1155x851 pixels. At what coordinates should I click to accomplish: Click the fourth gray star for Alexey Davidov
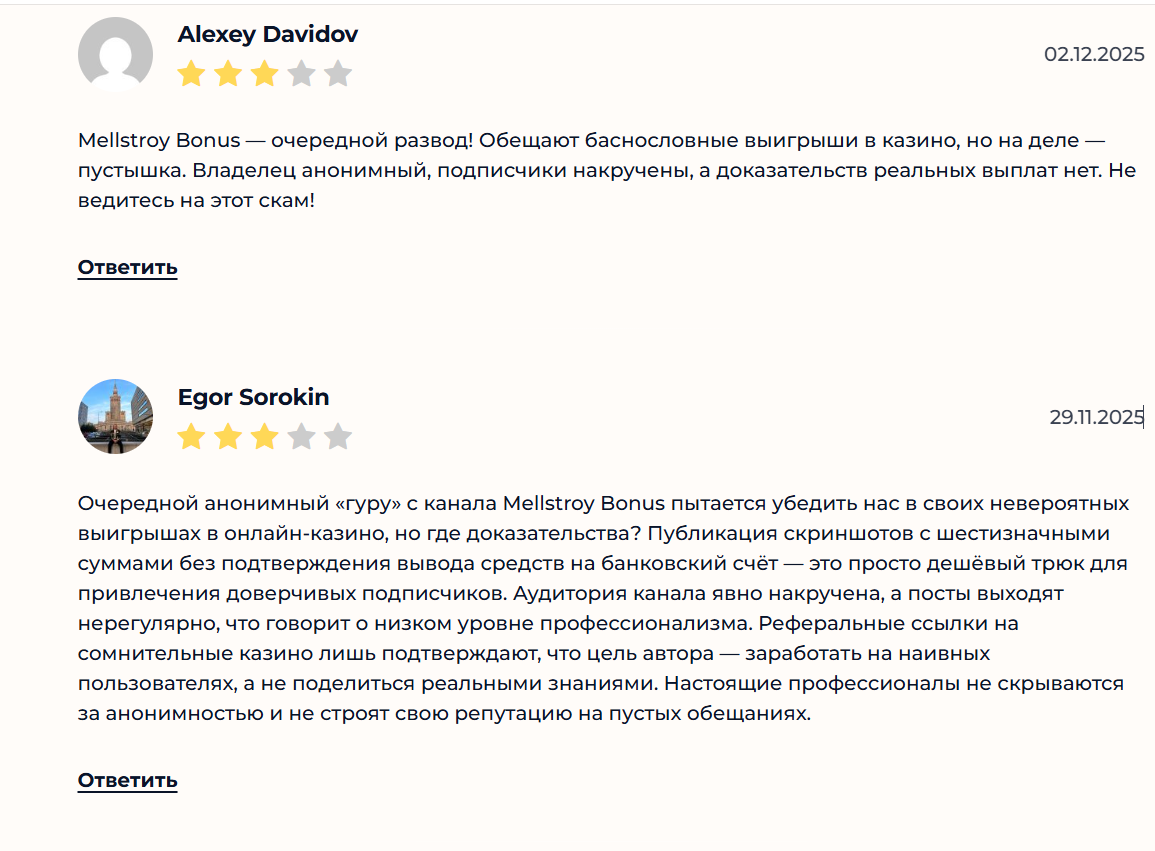pos(303,72)
